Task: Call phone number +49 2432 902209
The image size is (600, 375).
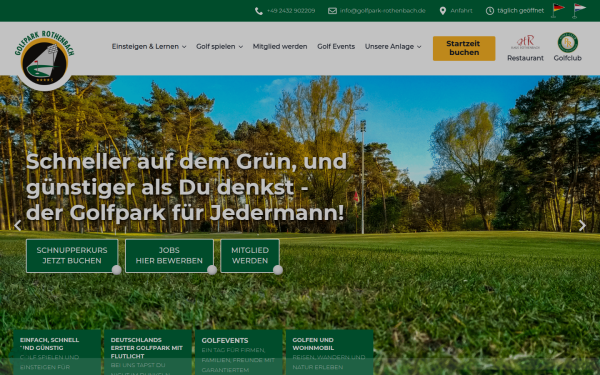Action: [291, 11]
